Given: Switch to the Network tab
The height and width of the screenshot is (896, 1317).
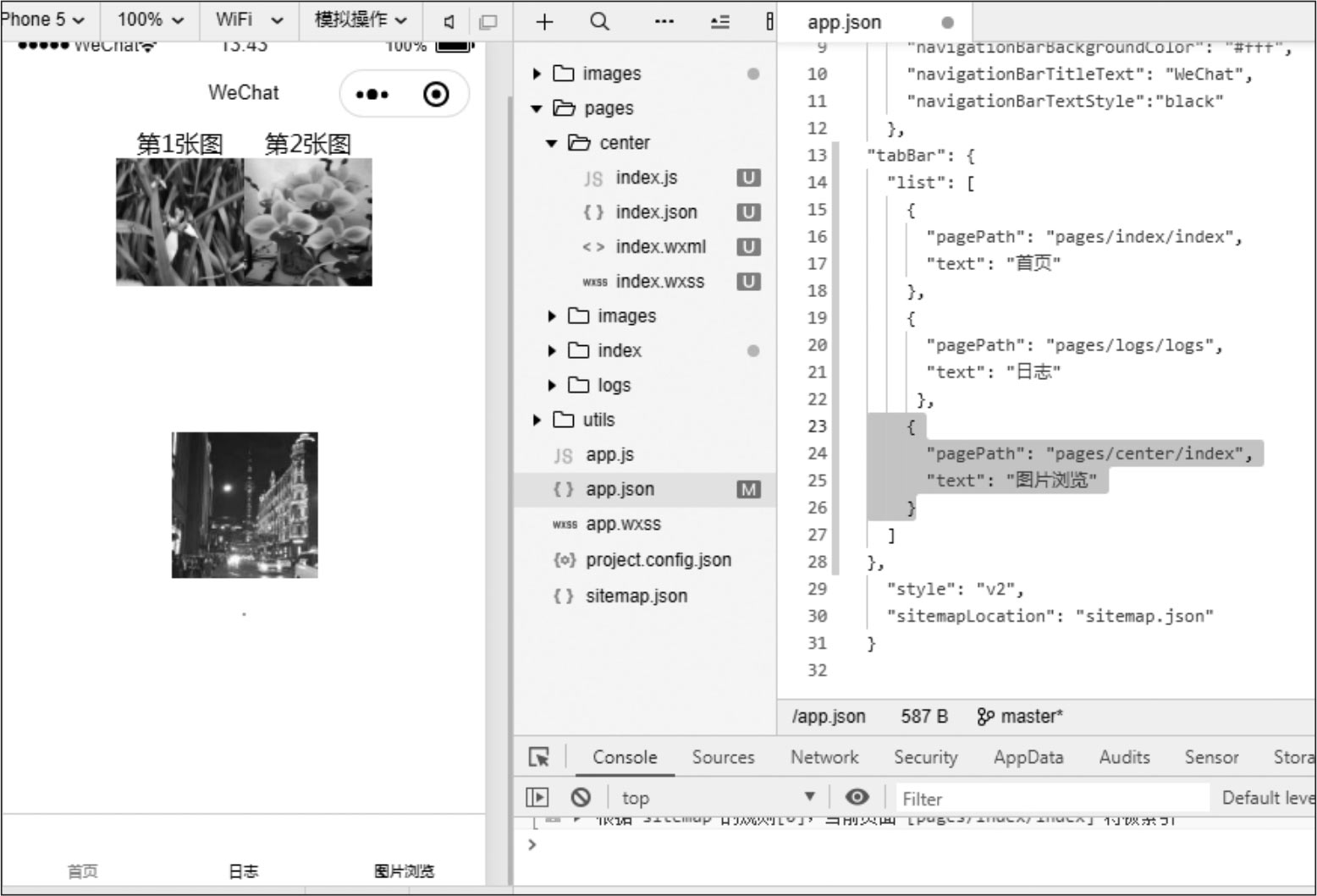Looking at the screenshot, I should click(824, 757).
